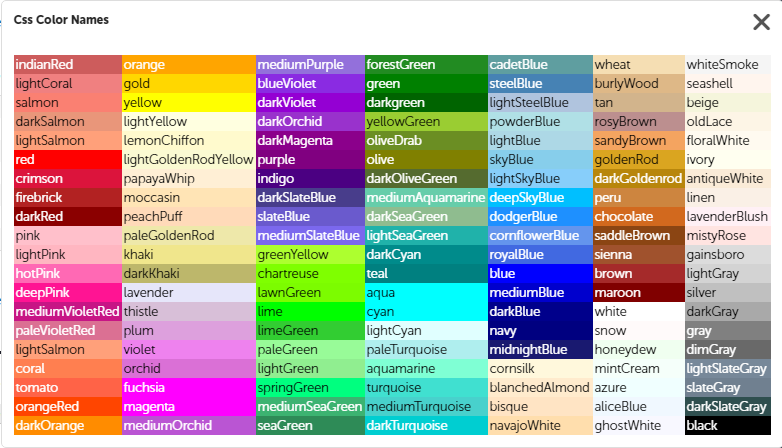
Task: Choose saddleBrown color
Action: pos(639,235)
